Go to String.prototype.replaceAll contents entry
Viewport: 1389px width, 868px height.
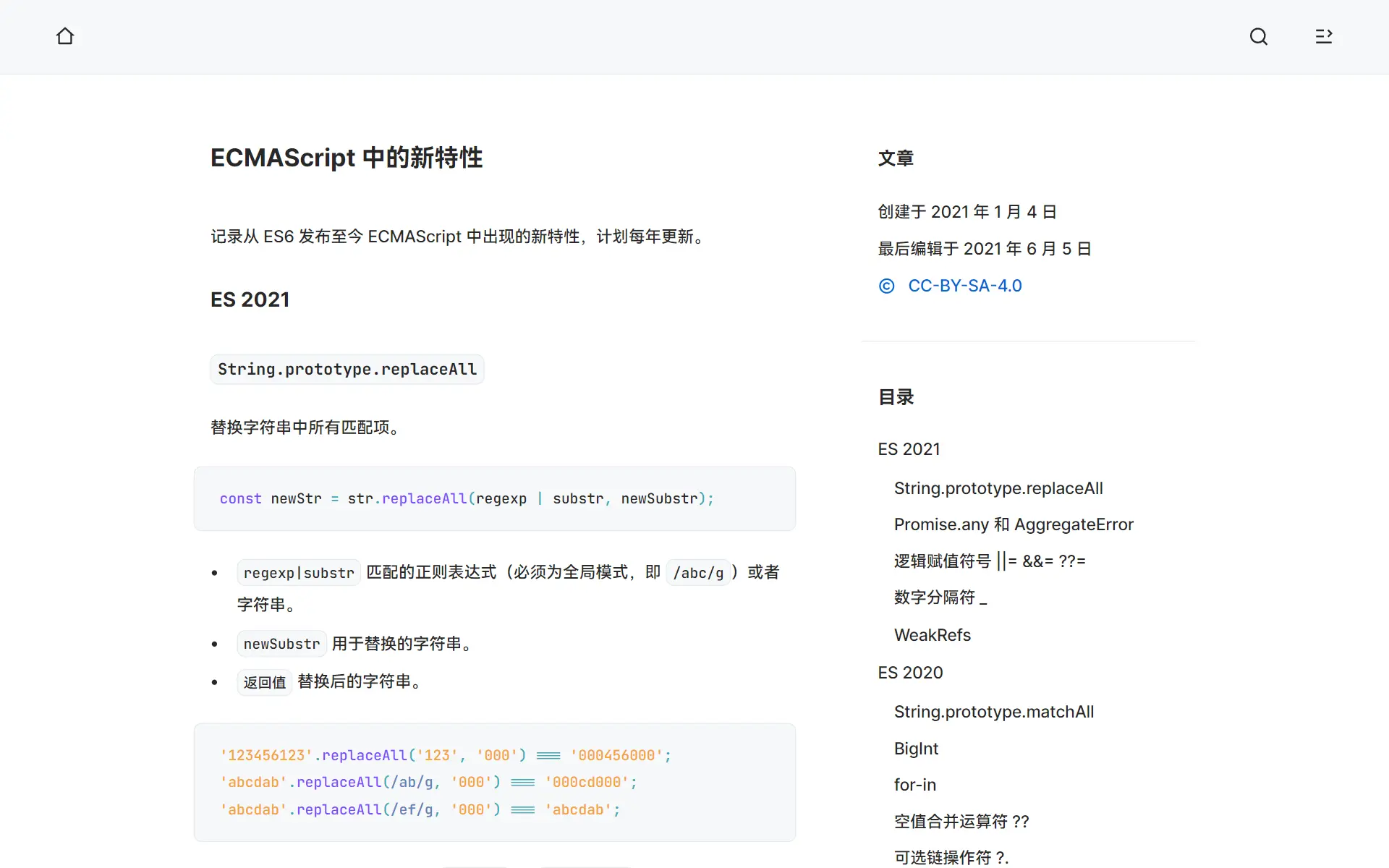pos(998,488)
